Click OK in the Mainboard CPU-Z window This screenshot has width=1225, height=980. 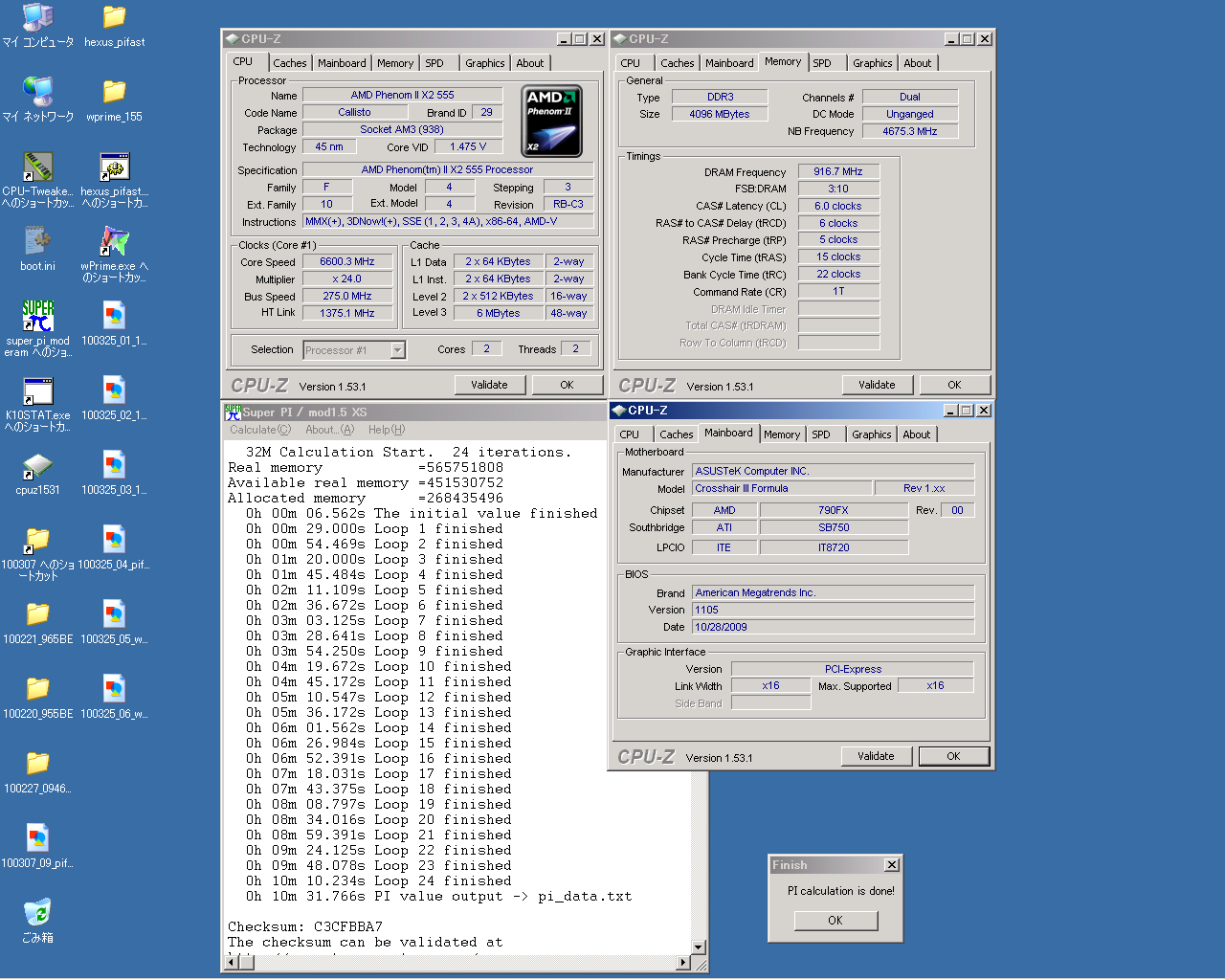pyautogui.click(x=953, y=756)
